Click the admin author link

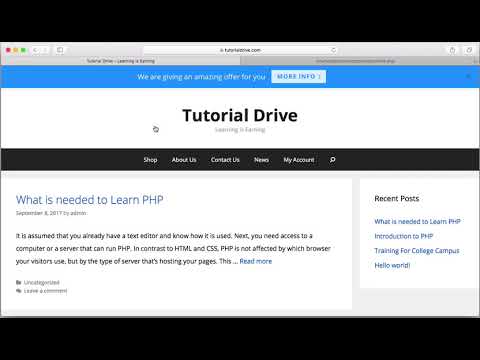[79, 213]
